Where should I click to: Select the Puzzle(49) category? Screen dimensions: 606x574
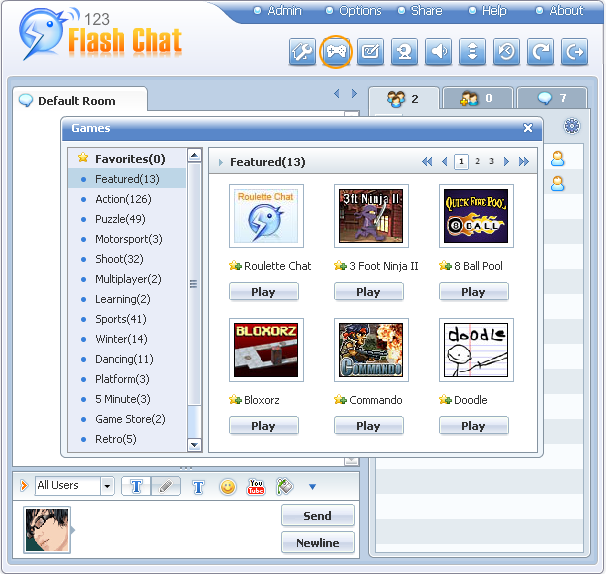tap(127, 219)
